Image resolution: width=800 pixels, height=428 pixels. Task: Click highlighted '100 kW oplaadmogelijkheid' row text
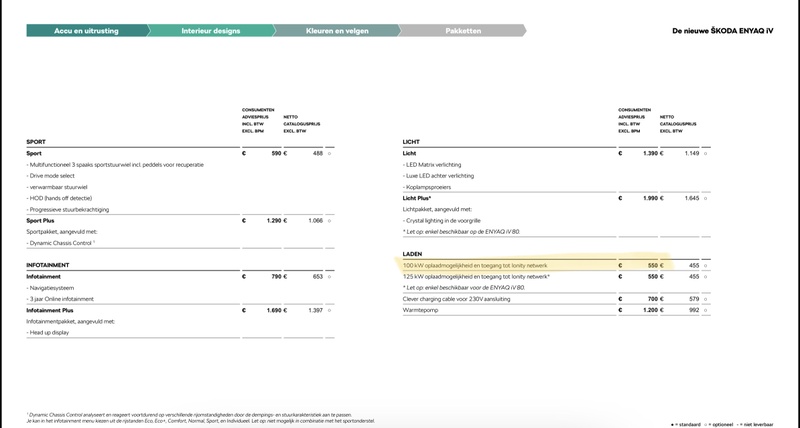click(475, 265)
